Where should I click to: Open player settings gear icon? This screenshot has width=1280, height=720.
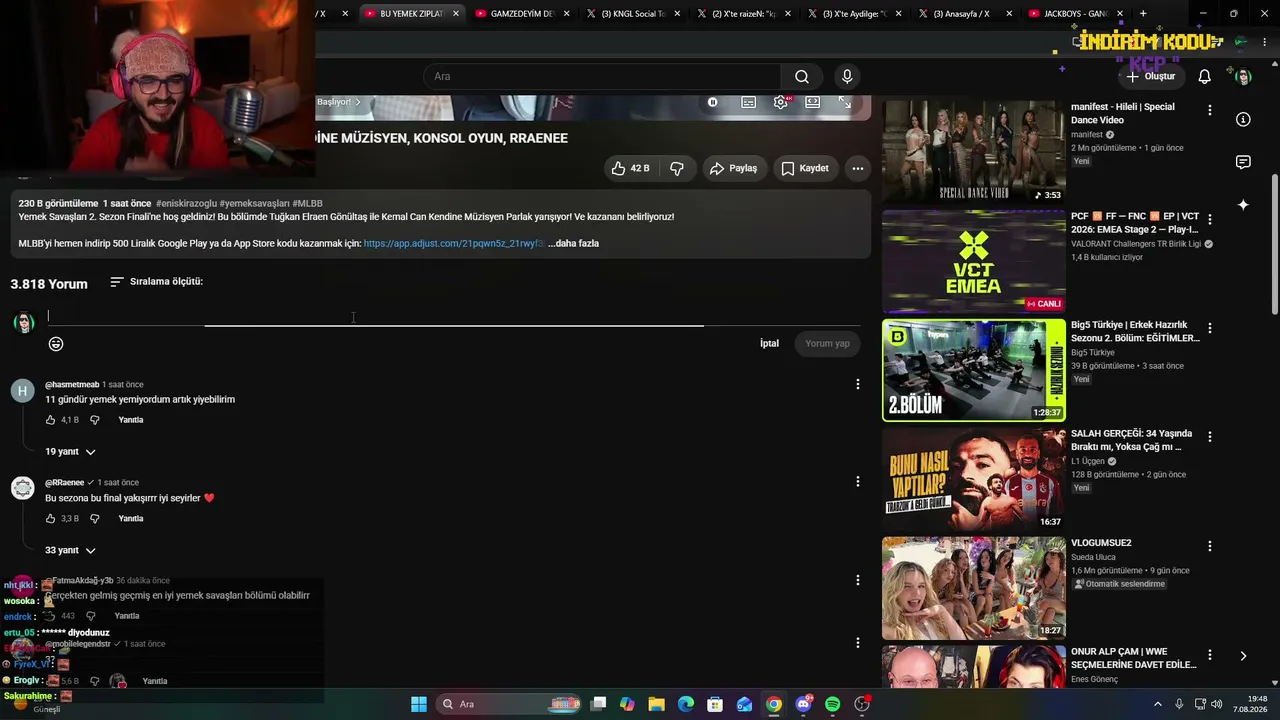pos(781,102)
